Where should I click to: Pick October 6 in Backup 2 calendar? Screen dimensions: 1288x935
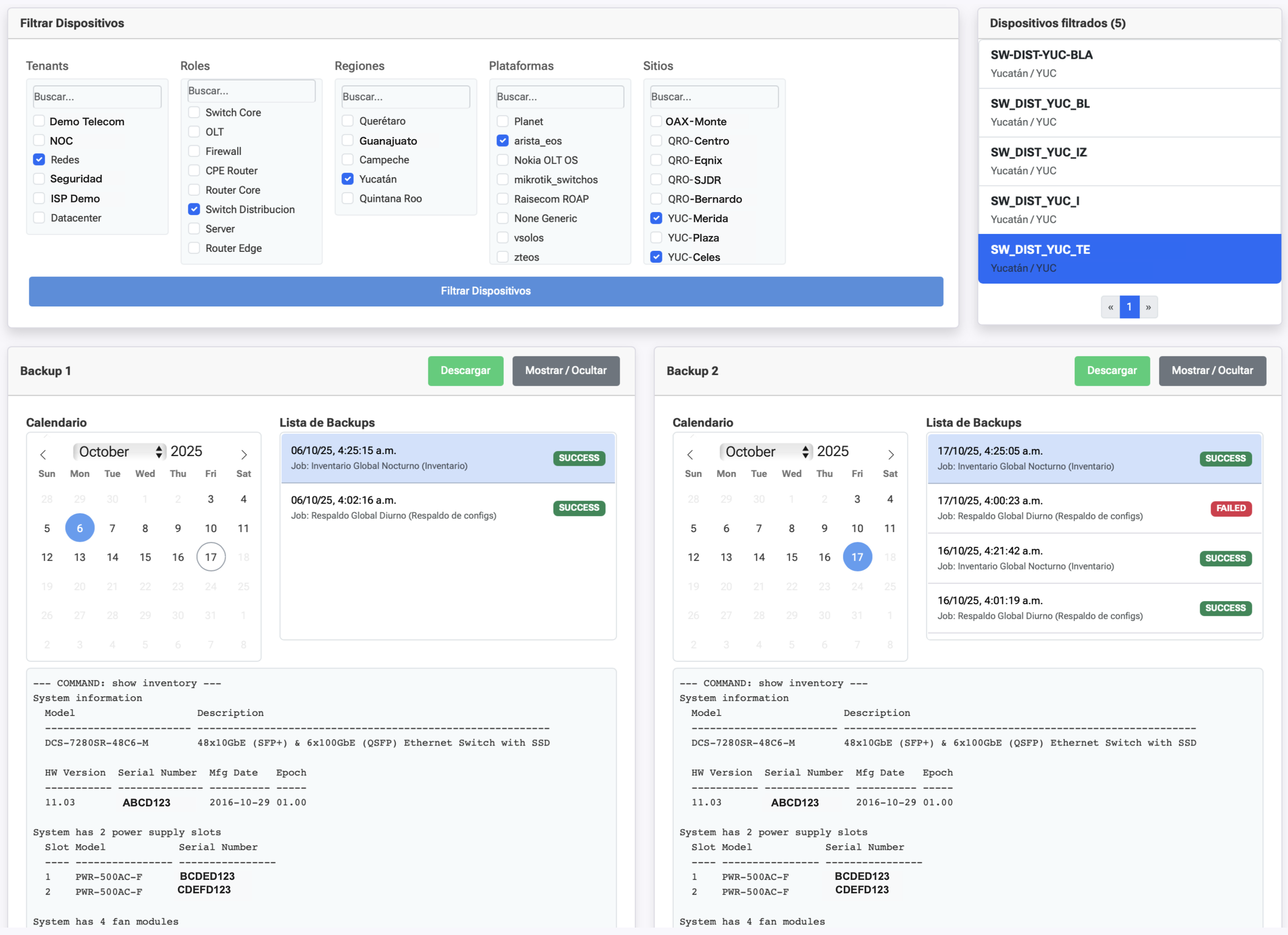(x=726, y=528)
